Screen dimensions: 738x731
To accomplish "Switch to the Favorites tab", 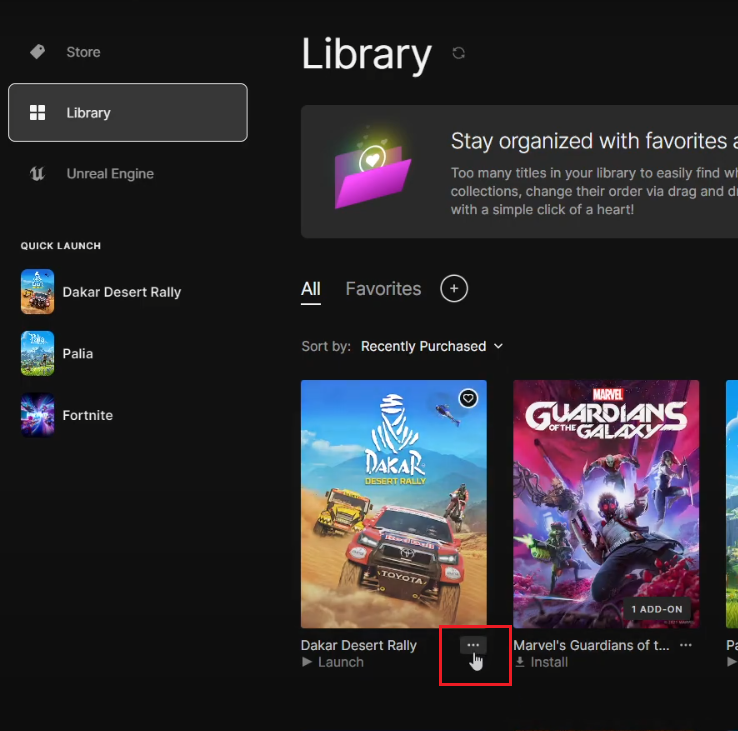I will click(383, 289).
